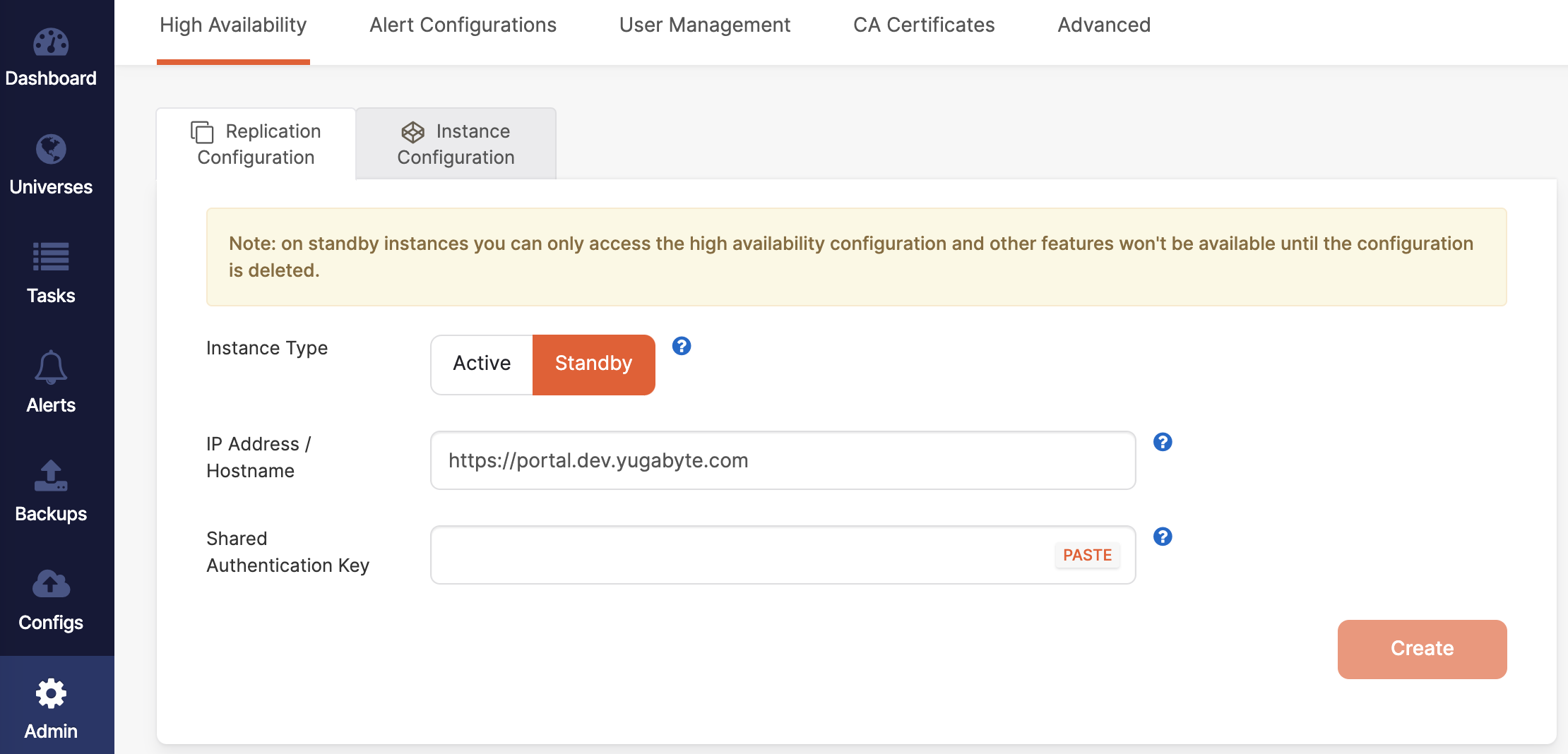1568x754 pixels.
Task: Set instance type to Standby
Action: [593, 364]
